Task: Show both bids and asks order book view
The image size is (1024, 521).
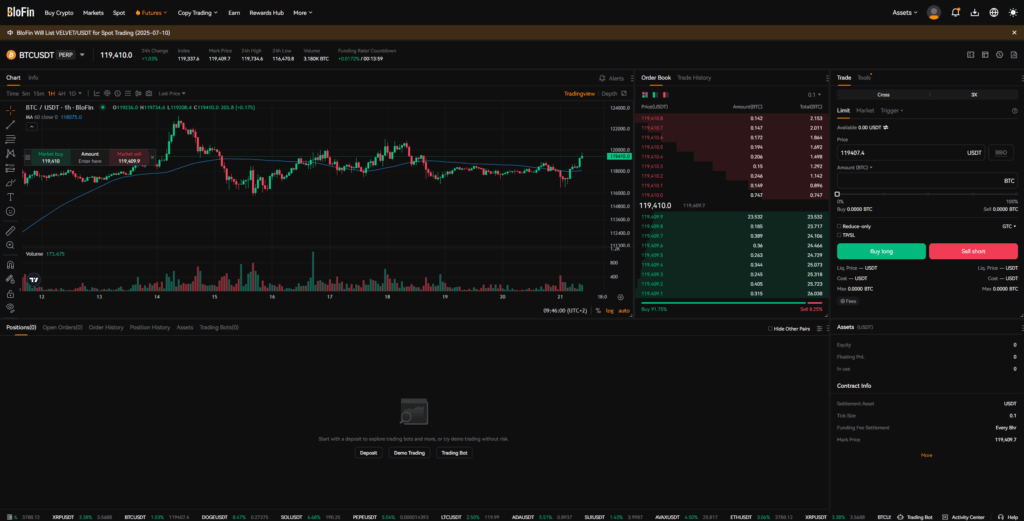Action: click(645, 95)
